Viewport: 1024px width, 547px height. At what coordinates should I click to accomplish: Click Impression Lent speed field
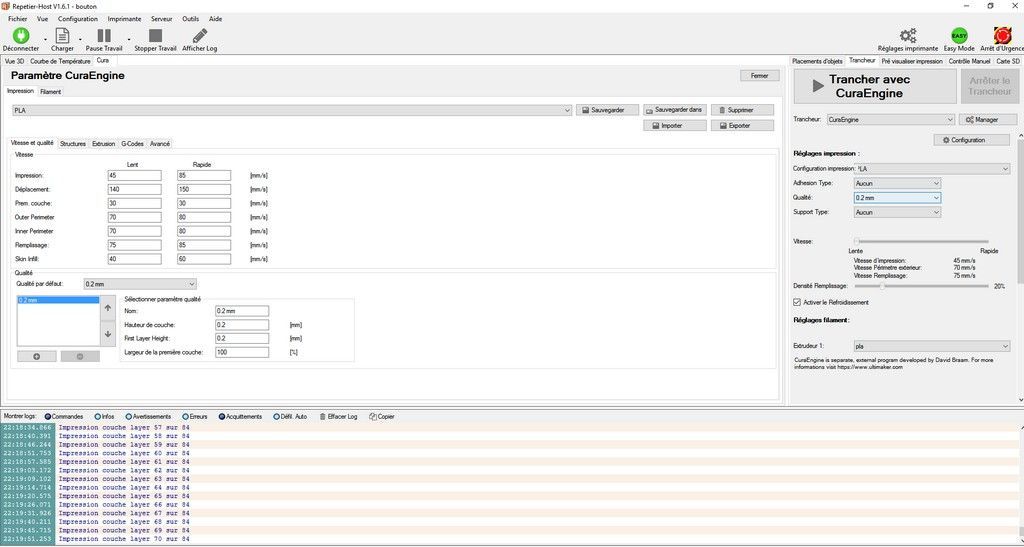[135, 176]
